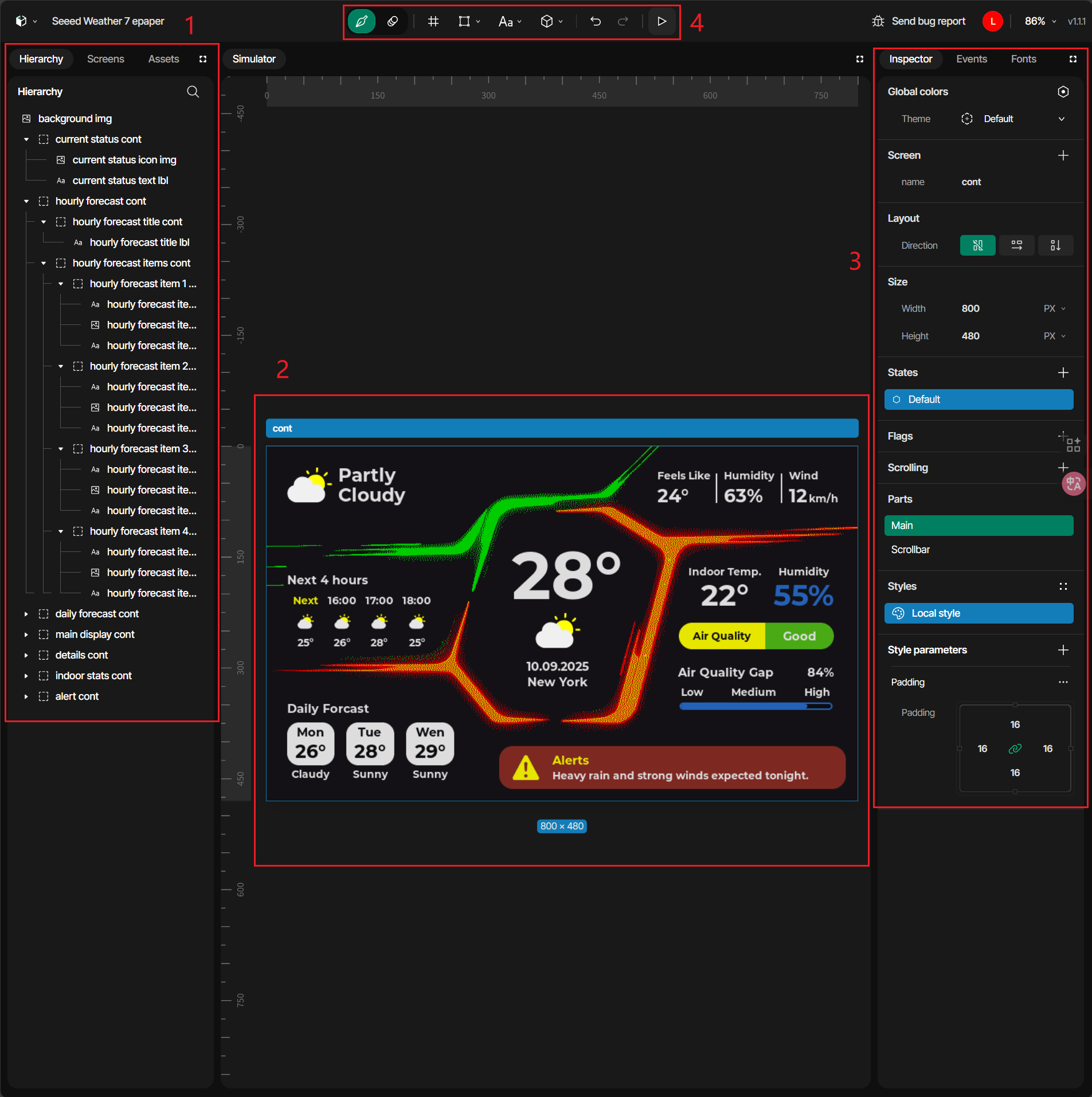Toggle the grid icon in toolbar
The image size is (1092, 1097).
tap(433, 22)
